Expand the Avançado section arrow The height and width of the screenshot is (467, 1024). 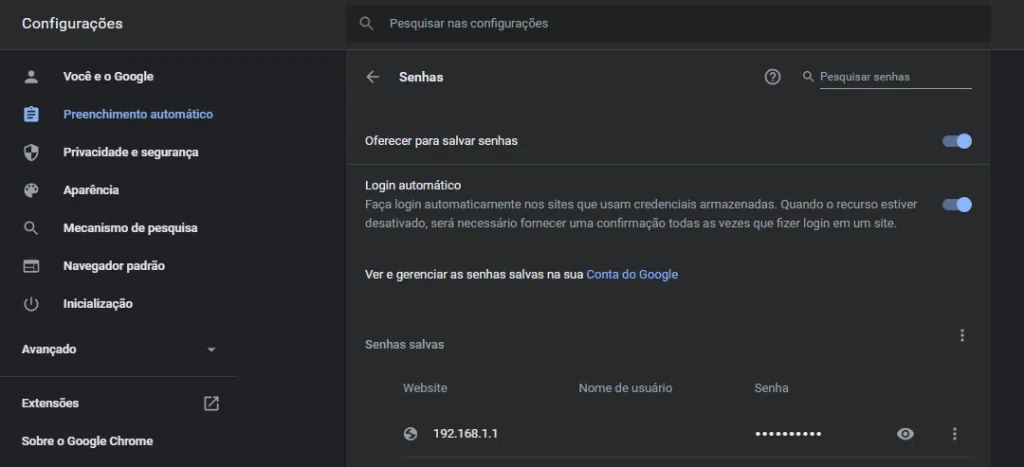211,350
